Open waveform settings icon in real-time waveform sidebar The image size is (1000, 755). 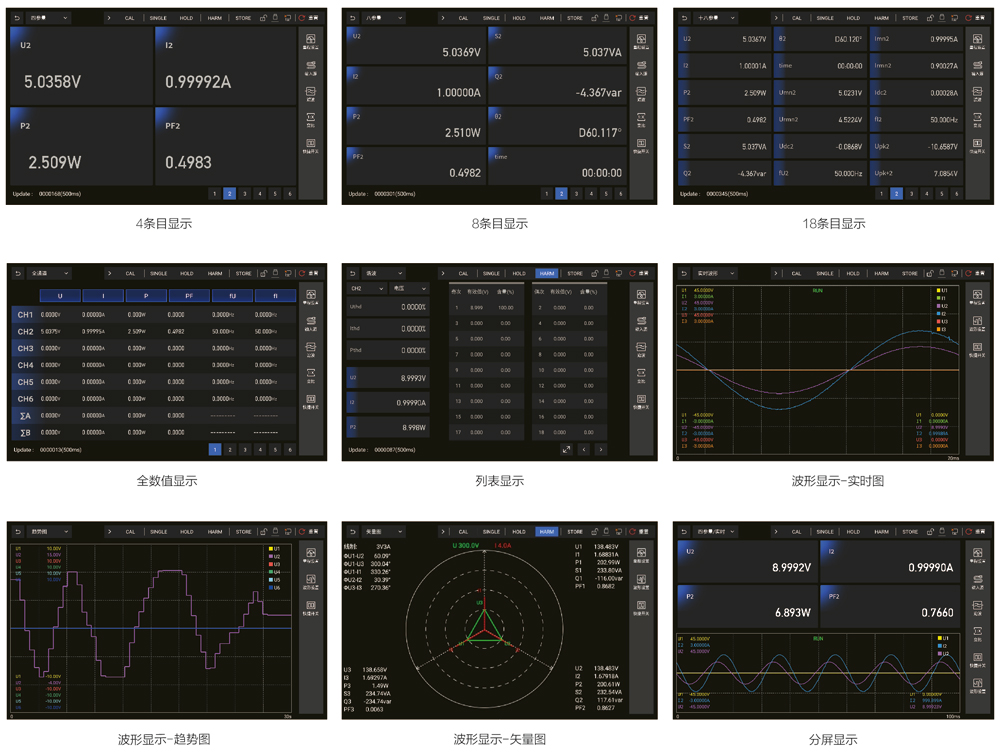[x=977, y=323]
